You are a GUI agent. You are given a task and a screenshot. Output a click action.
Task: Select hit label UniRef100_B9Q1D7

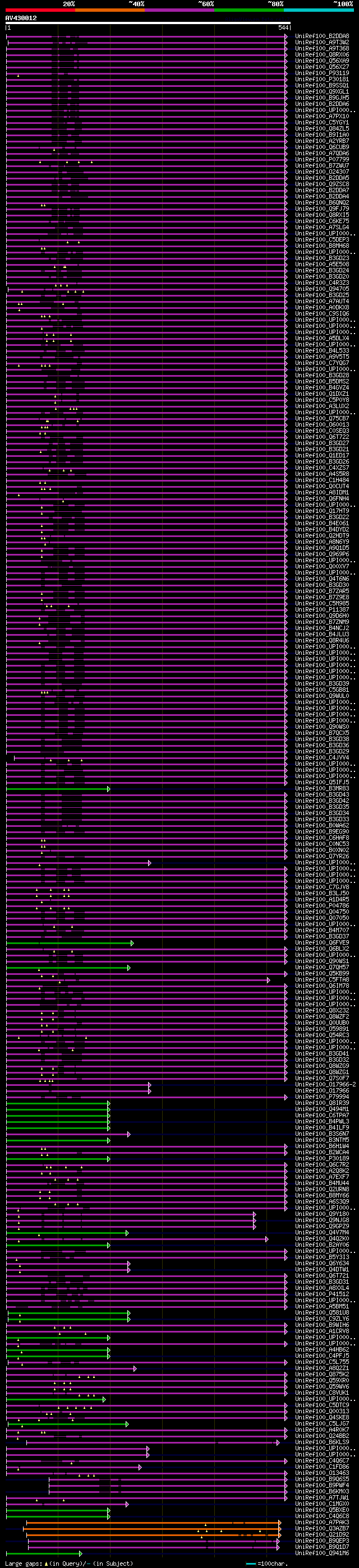click(322, 1547)
